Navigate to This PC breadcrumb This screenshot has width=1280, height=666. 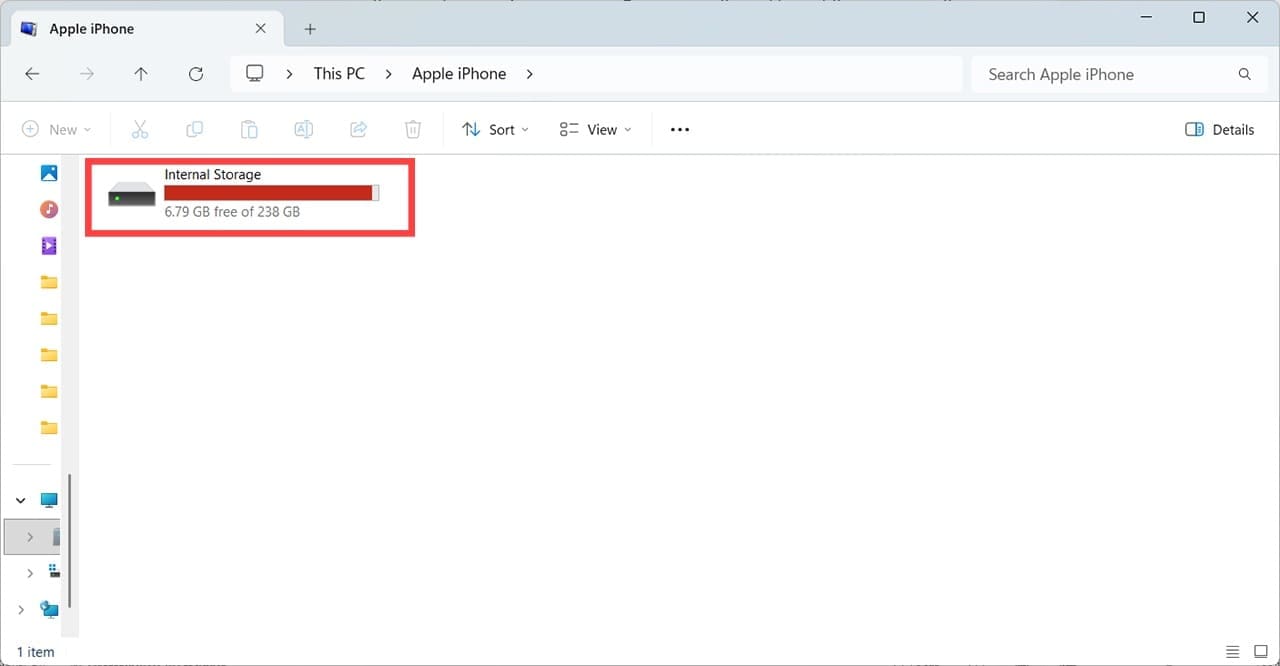click(339, 74)
